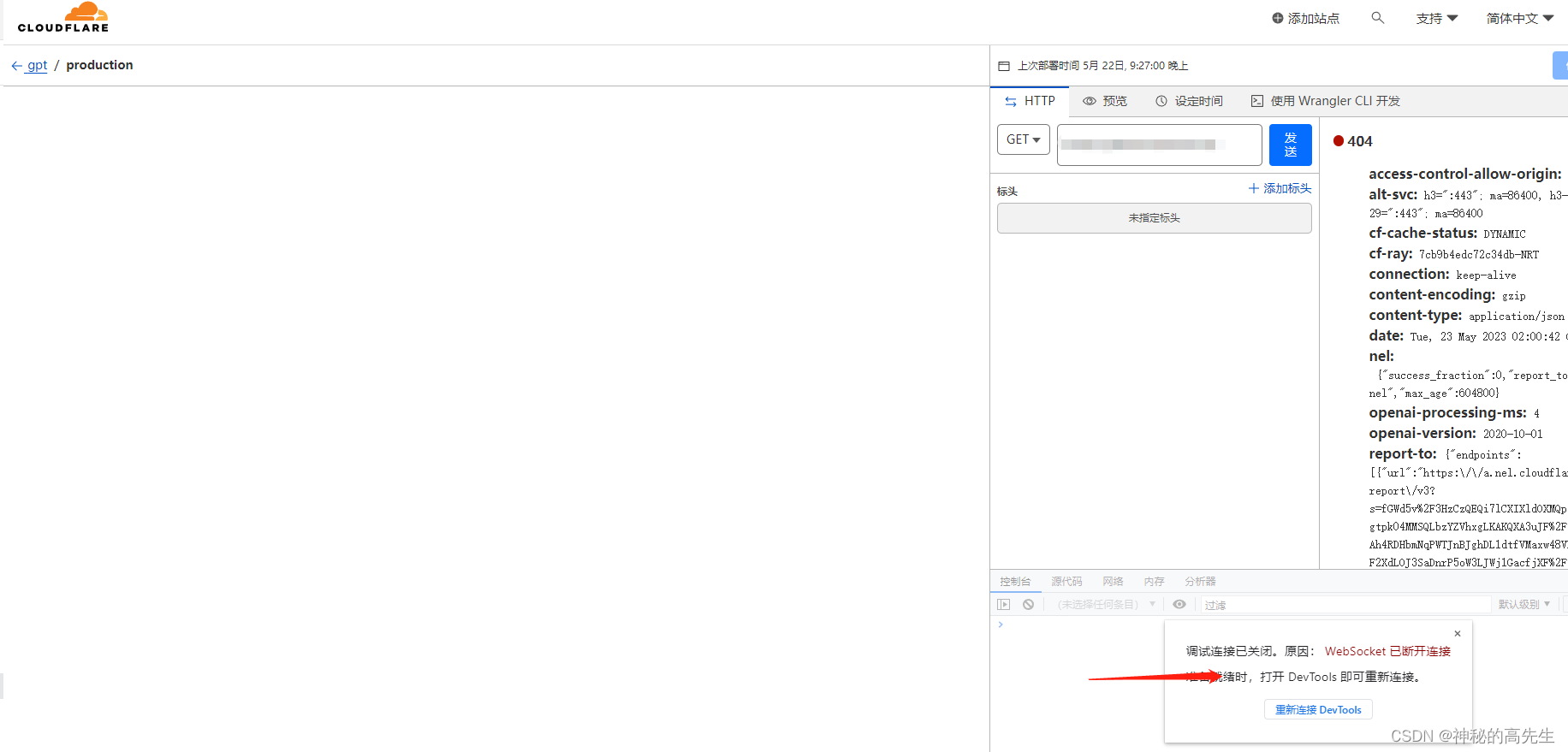
Task: Close the debug connection dialog
Action: pos(1458,634)
